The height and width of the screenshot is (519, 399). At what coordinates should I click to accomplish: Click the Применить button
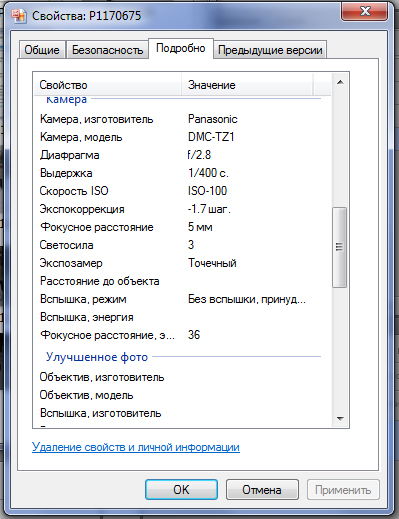click(343, 490)
